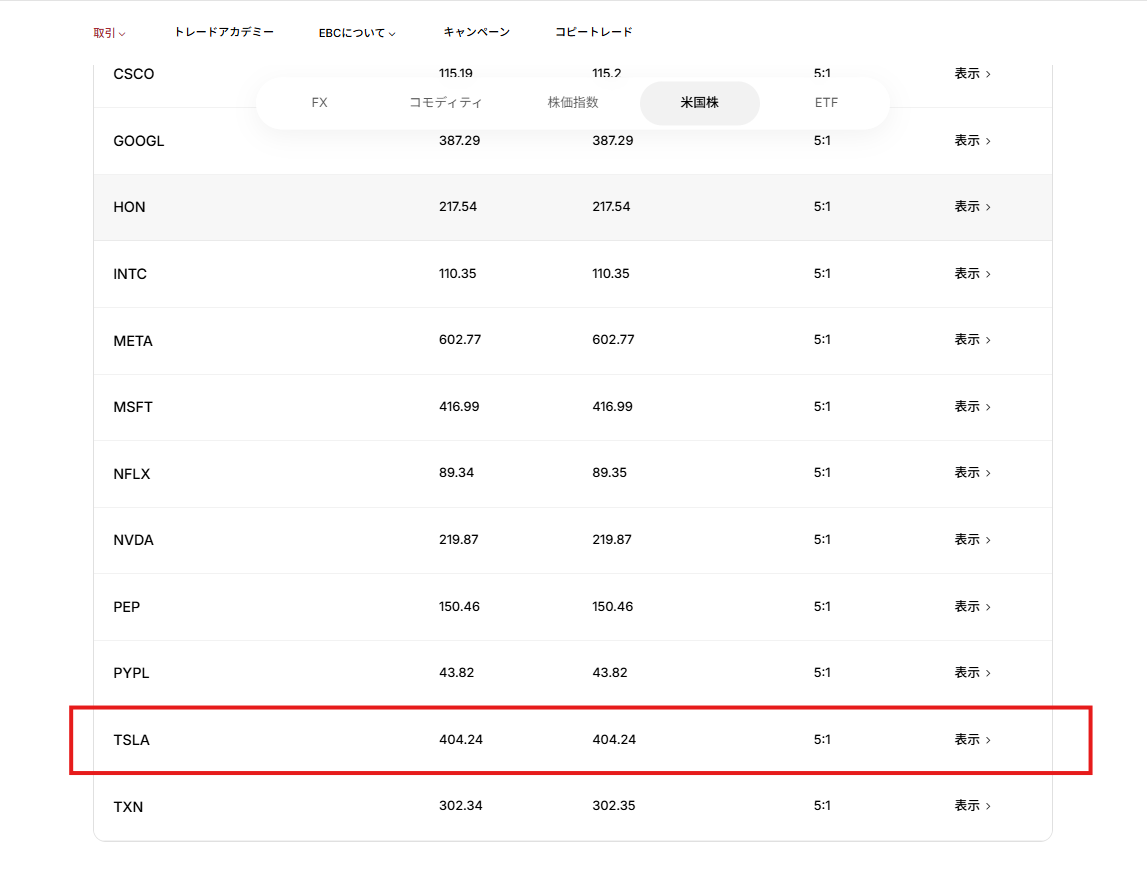Click 表示 link in PYPL row
This screenshot has height=870, width=1147.
point(972,672)
